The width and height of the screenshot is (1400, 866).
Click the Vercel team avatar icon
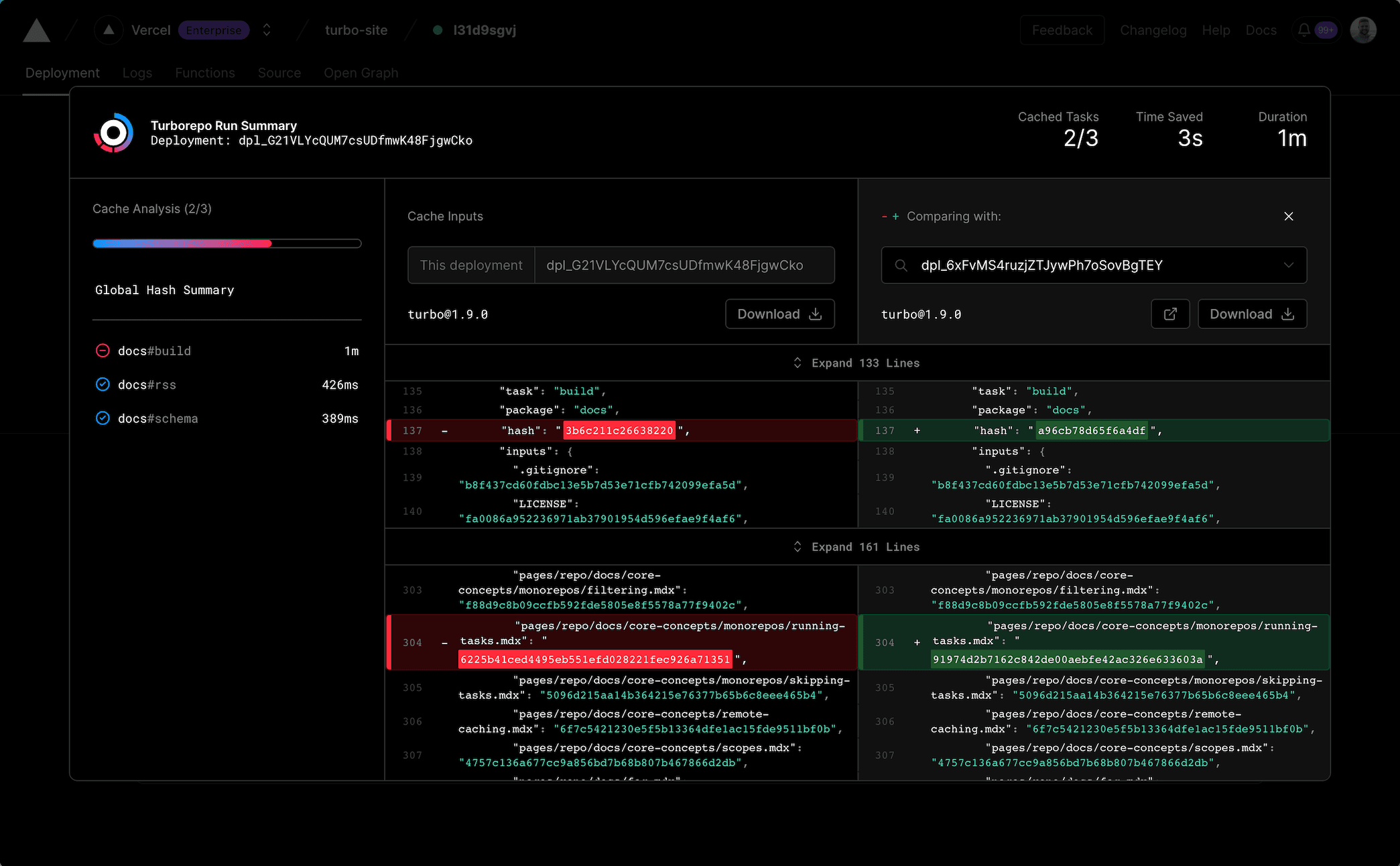click(x=109, y=30)
